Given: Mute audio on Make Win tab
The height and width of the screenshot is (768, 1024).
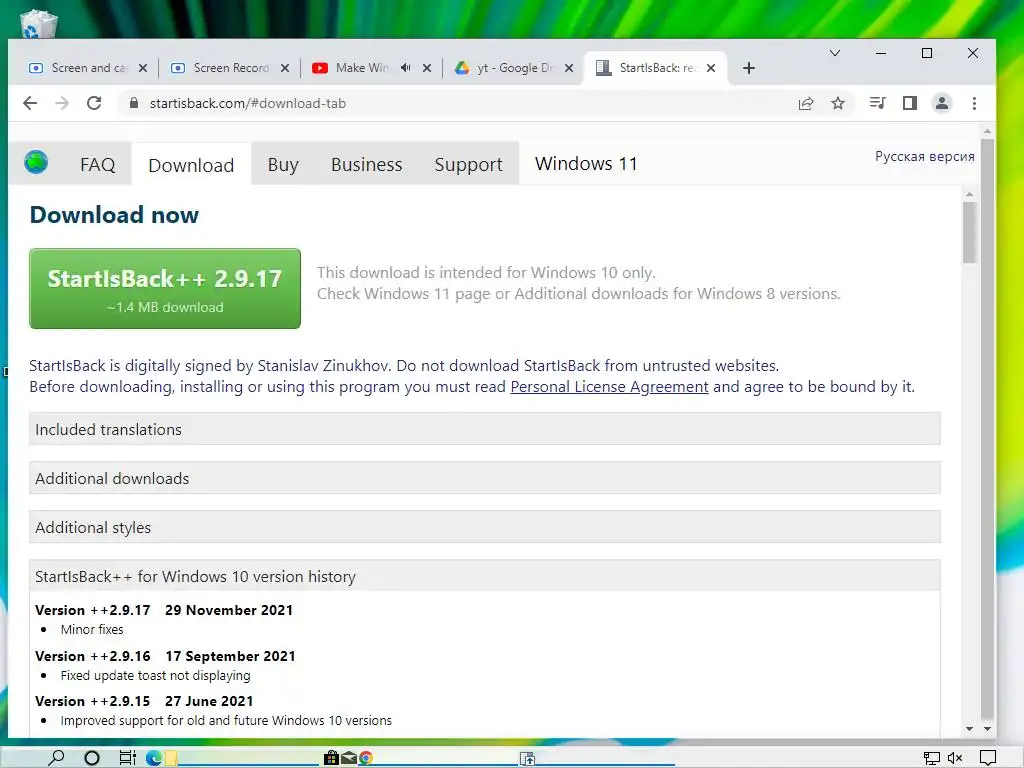Looking at the screenshot, I should [x=406, y=68].
